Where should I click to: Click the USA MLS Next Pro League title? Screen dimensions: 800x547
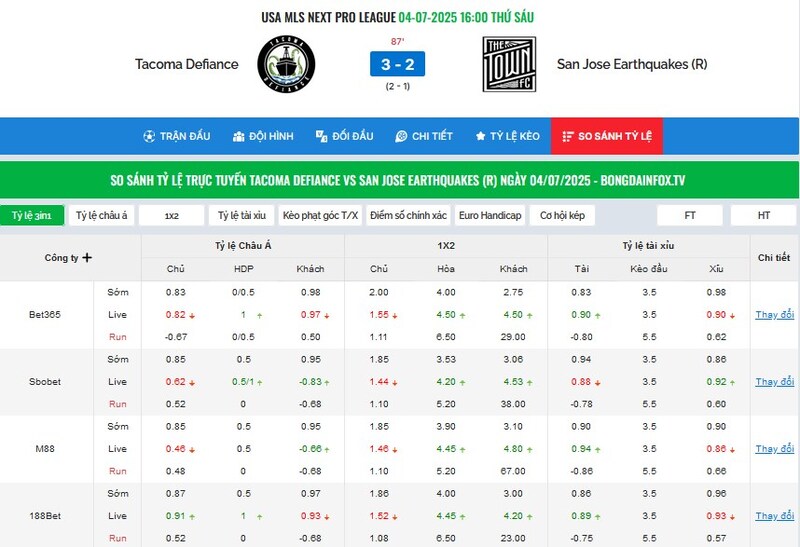coord(329,17)
